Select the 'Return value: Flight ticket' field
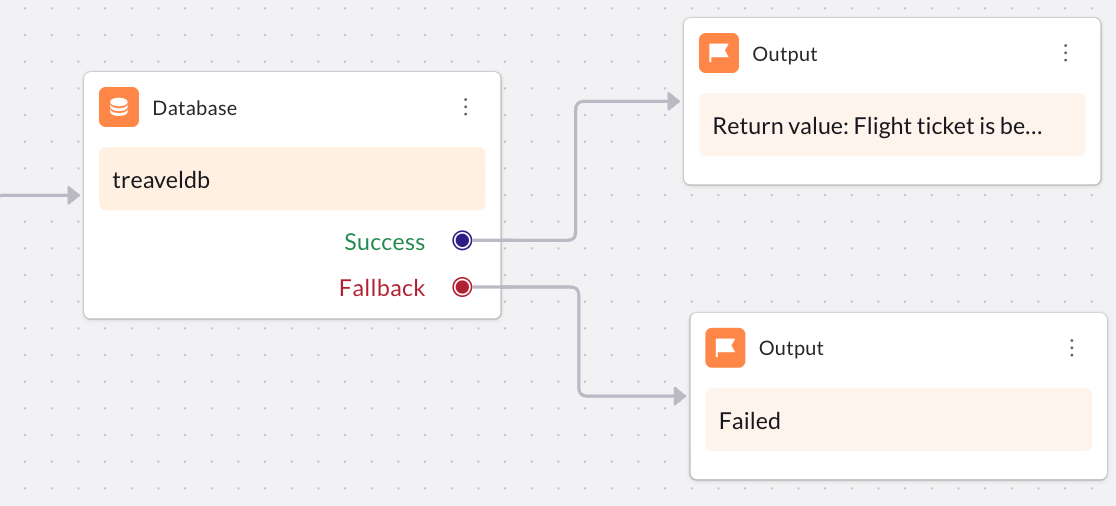1116x506 pixels. coord(891,126)
